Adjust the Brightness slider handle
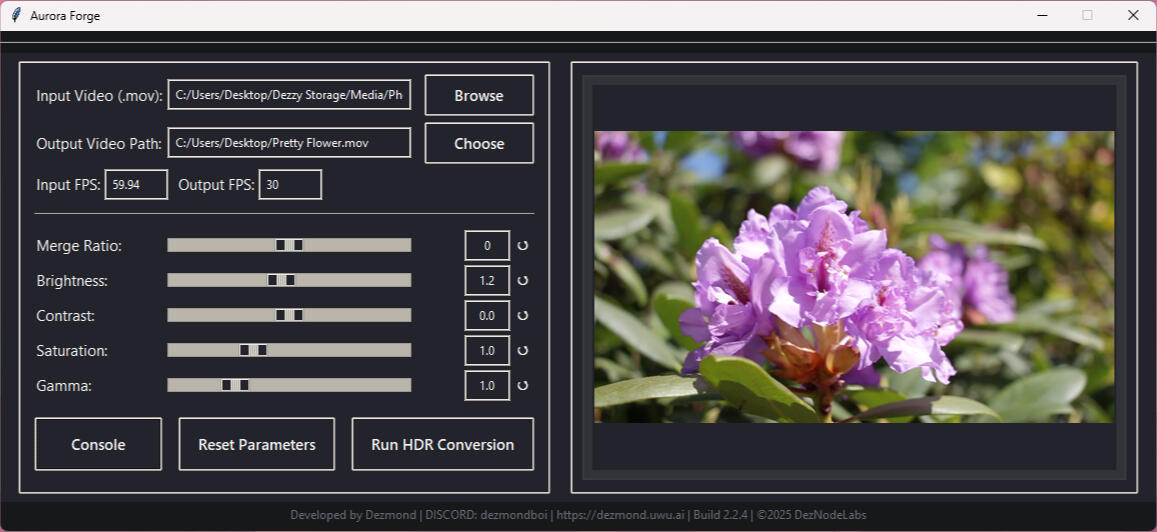Image resolution: width=1157 pixels, height=532 pixels. [281, 280]
